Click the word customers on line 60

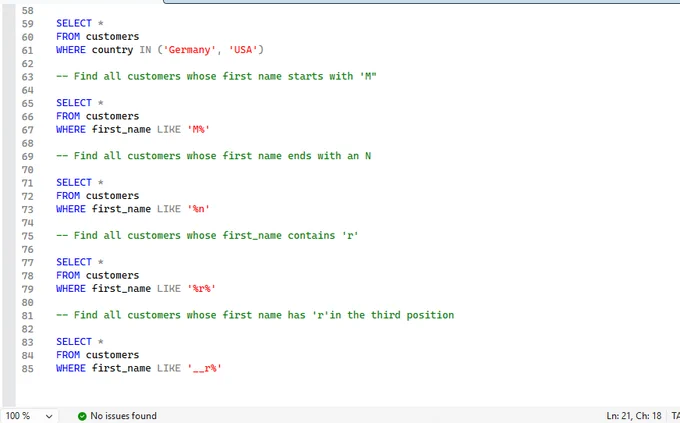tap(112, 36)
